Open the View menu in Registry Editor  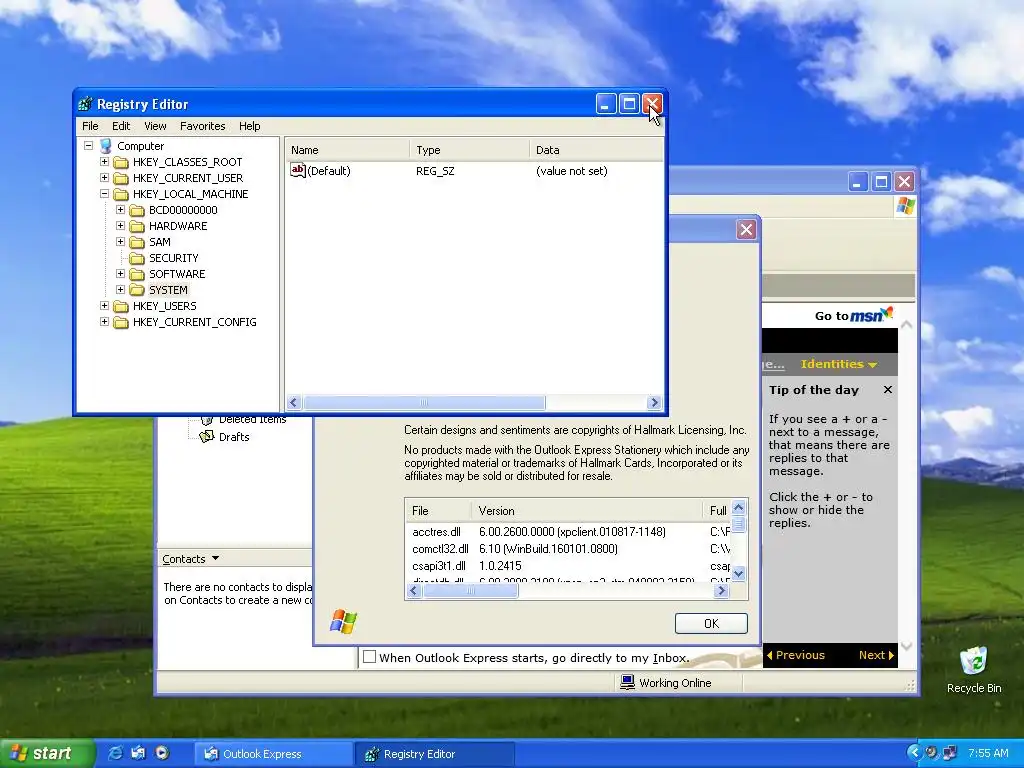tap(155, 126)
